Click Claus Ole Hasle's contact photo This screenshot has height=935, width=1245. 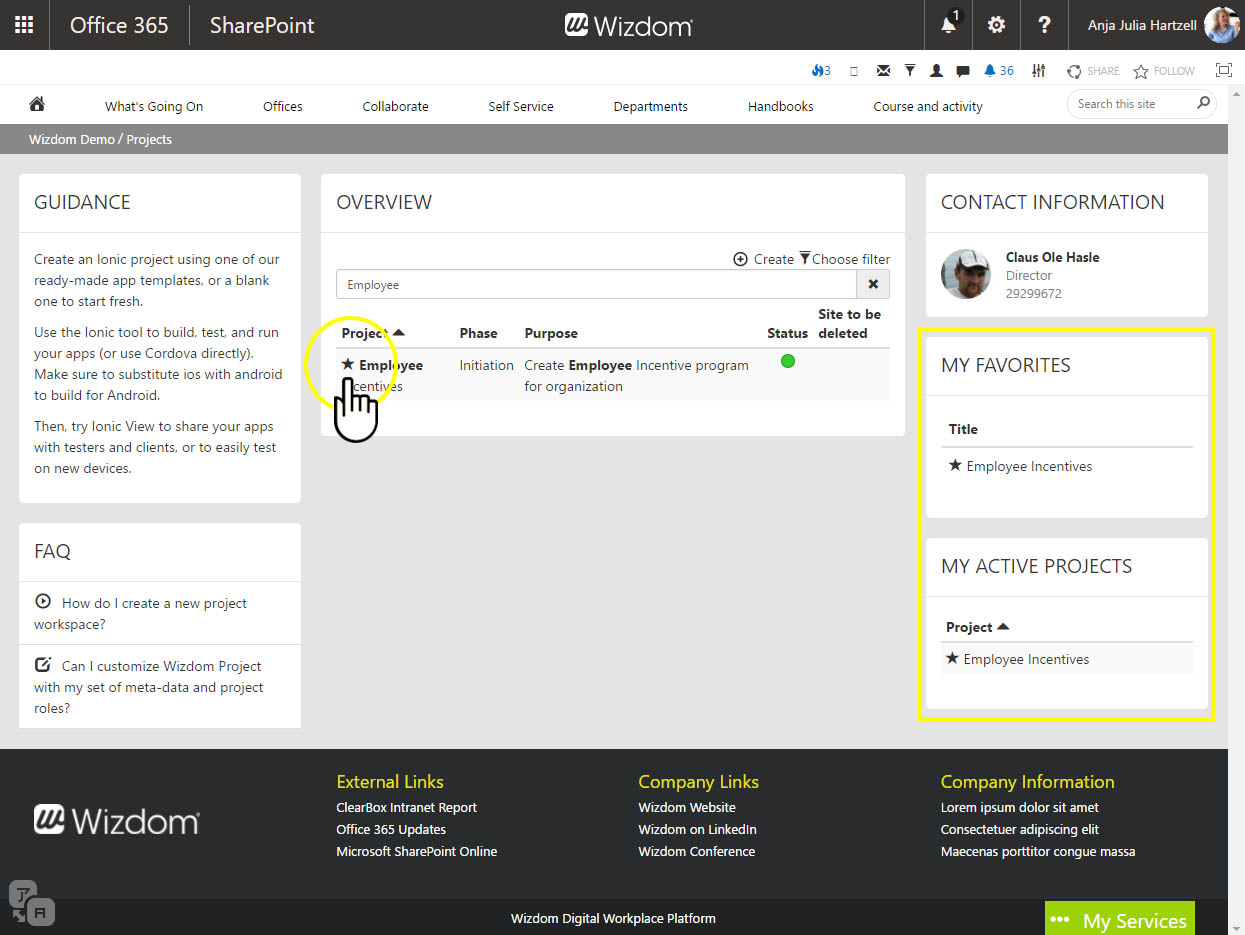[x=966, y=274]
